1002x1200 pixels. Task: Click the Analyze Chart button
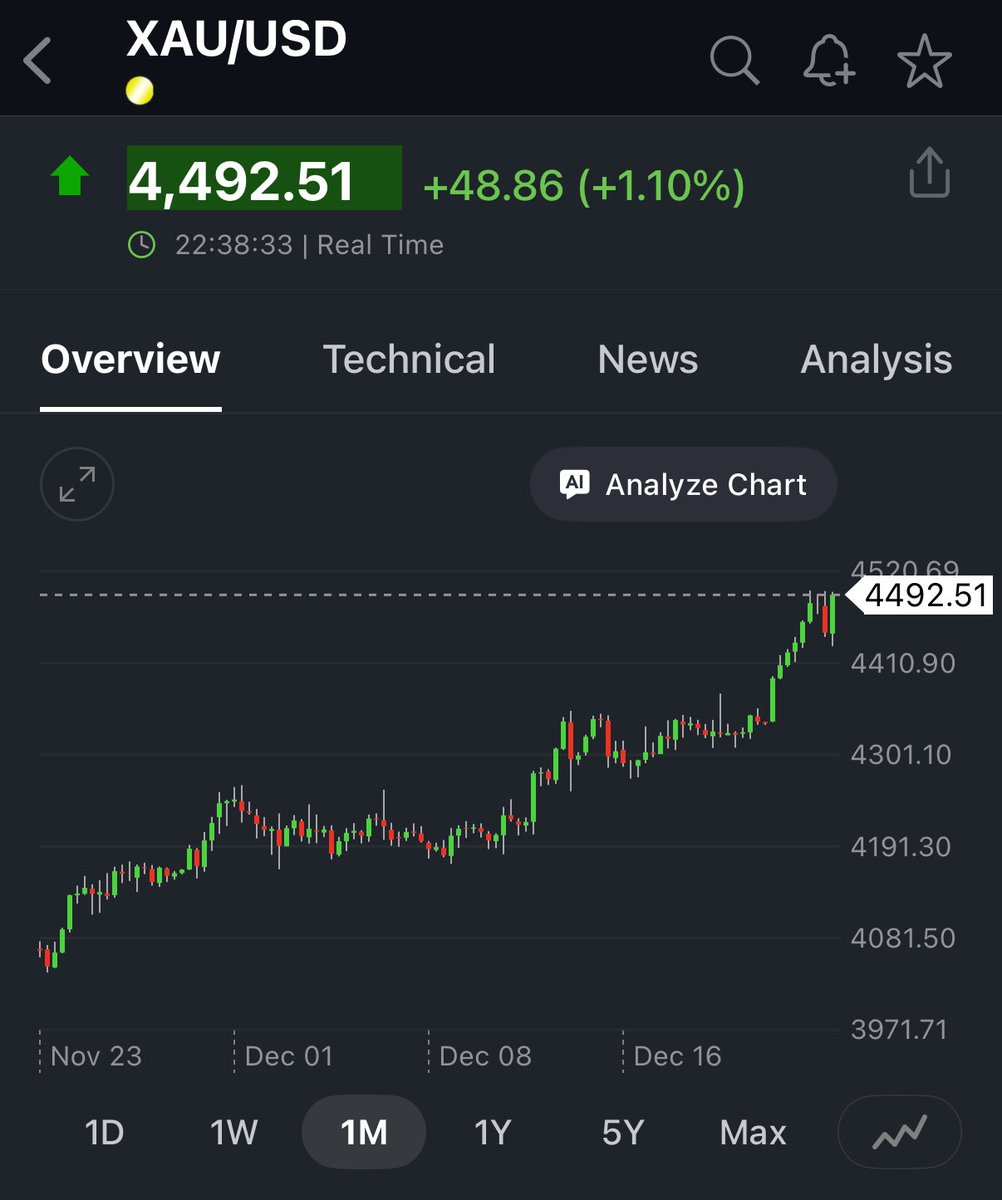683,485
